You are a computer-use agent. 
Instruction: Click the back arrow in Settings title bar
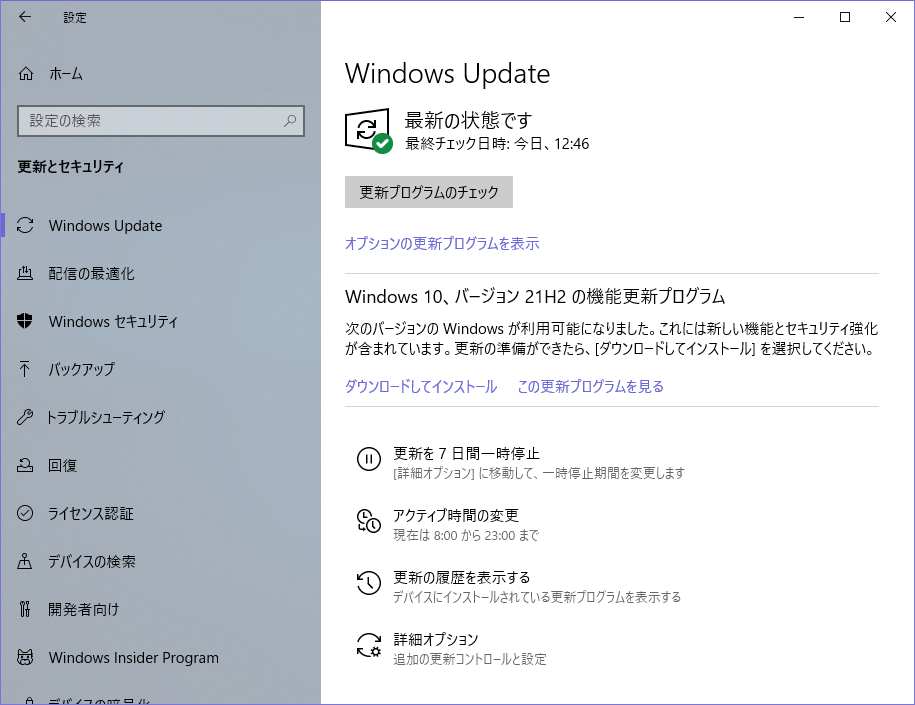tap(25, 17)
